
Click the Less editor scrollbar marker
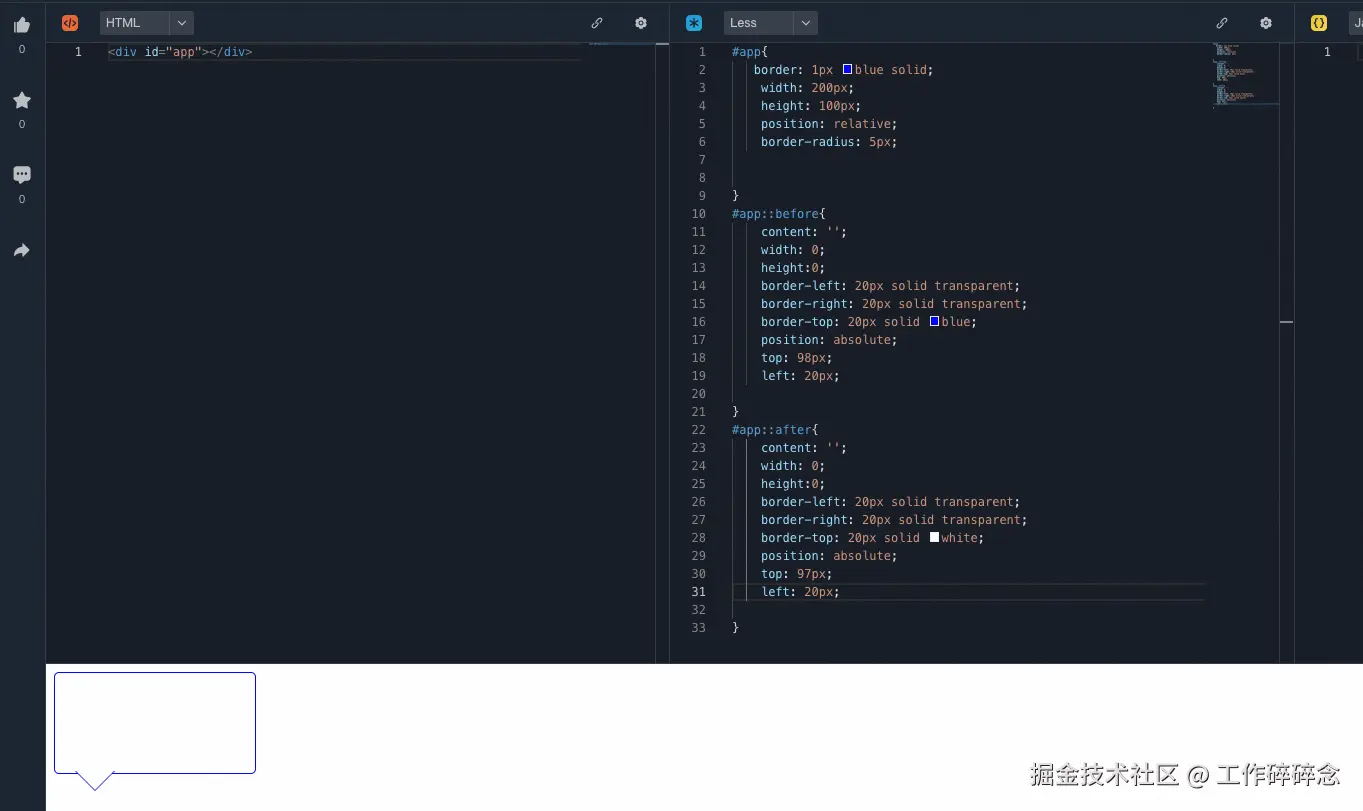[x=1286, y=322]
